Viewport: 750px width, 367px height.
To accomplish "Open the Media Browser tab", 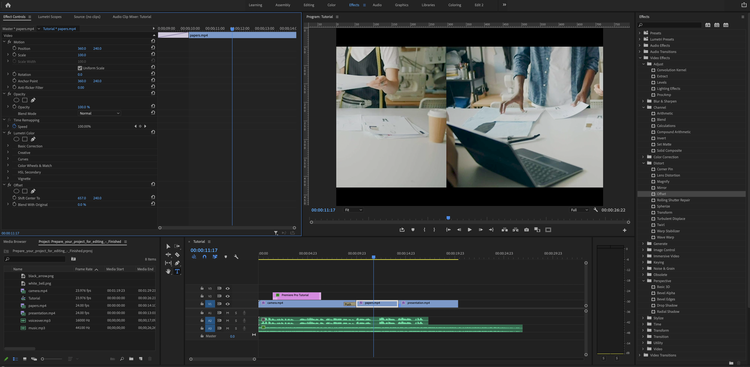I will coord(15,242).
